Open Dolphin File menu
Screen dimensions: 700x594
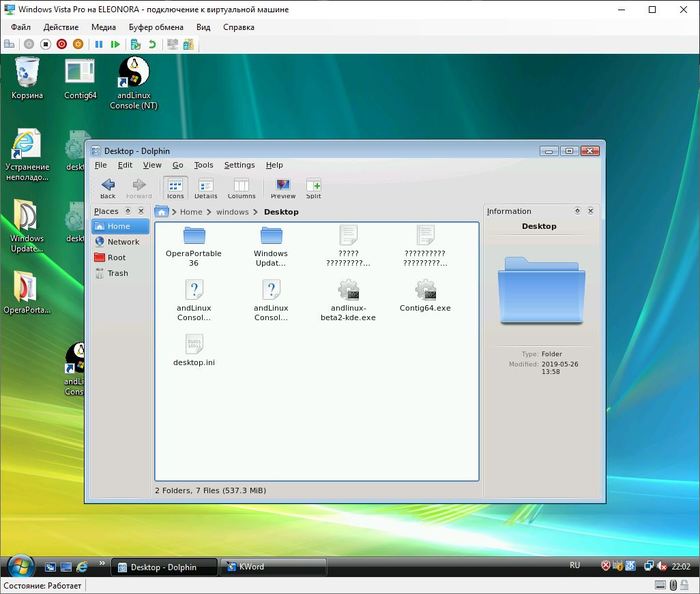point(100,165)
